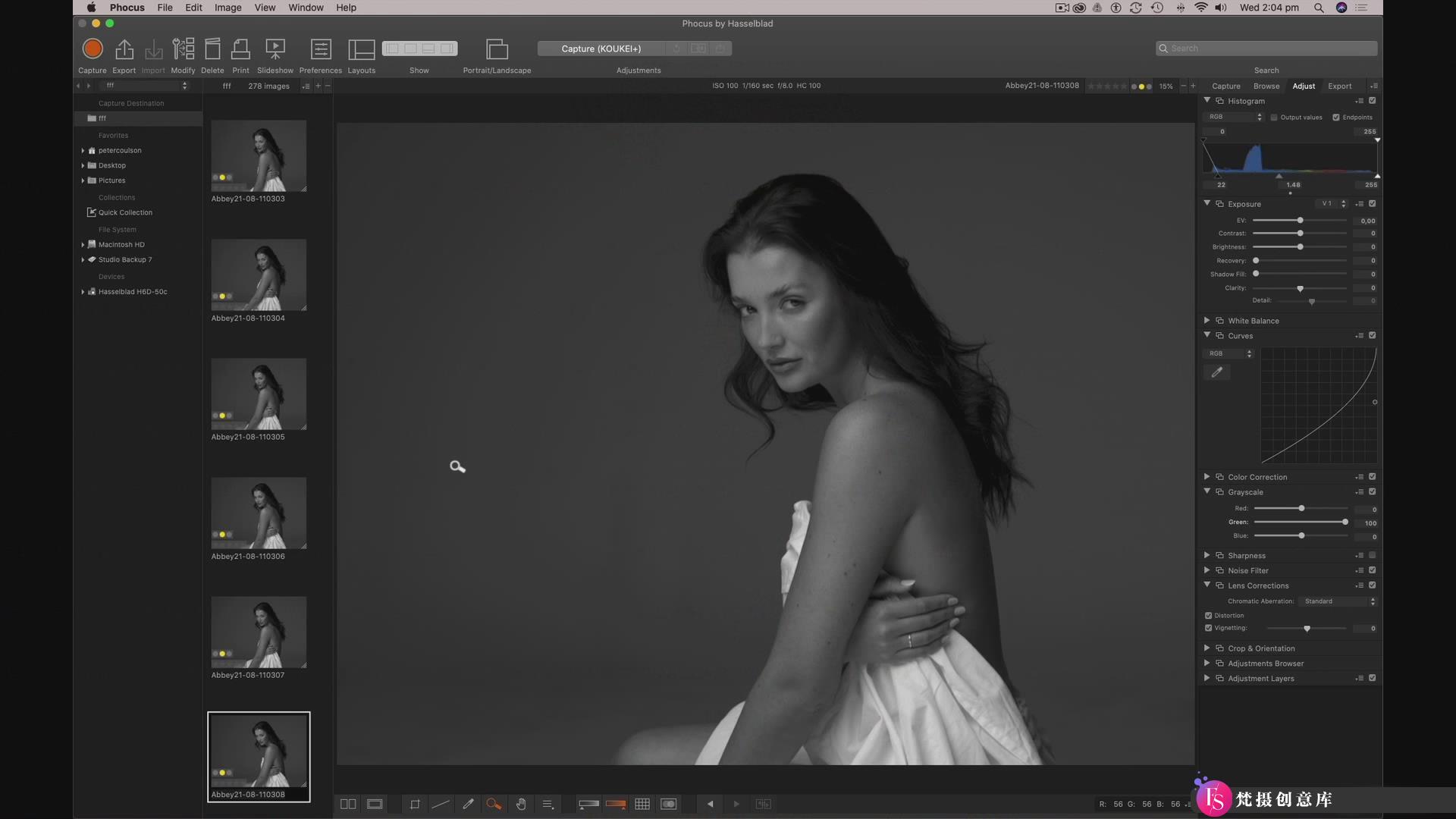The image size is (1456, 819).
Task: Adjust the Contrast slider handle
Action: pos(1300,234)
